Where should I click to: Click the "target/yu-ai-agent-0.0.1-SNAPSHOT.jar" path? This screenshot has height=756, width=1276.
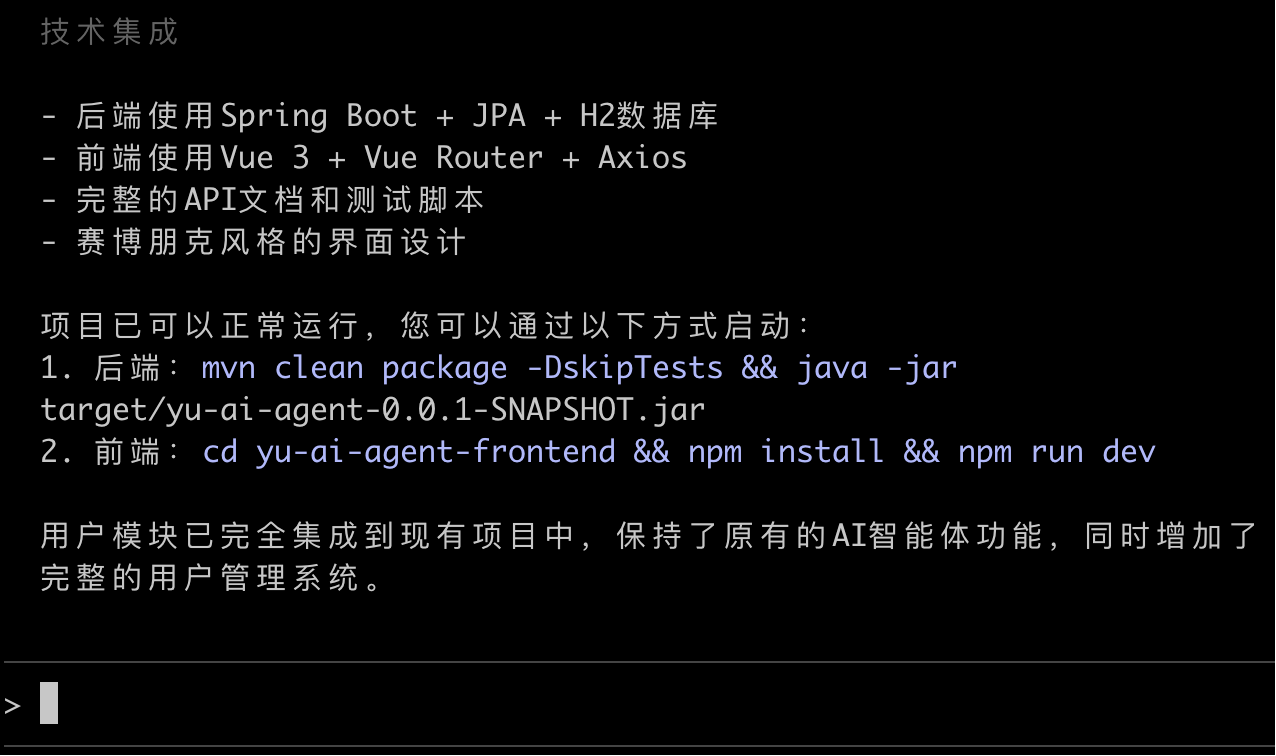[x=373, y=410]
